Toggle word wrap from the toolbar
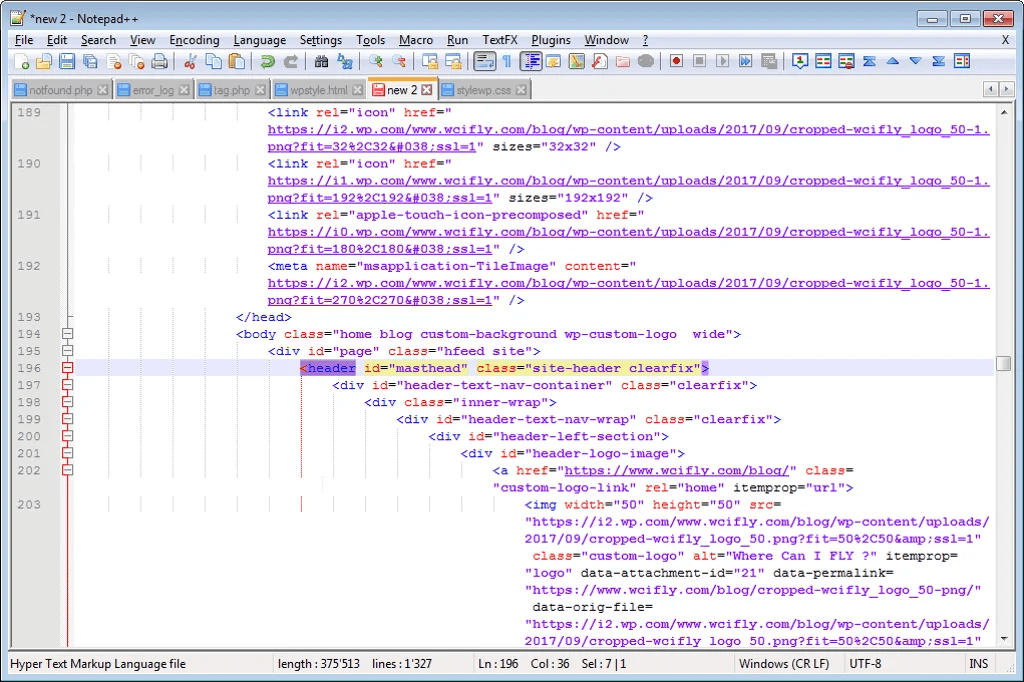 pos(485,61)
